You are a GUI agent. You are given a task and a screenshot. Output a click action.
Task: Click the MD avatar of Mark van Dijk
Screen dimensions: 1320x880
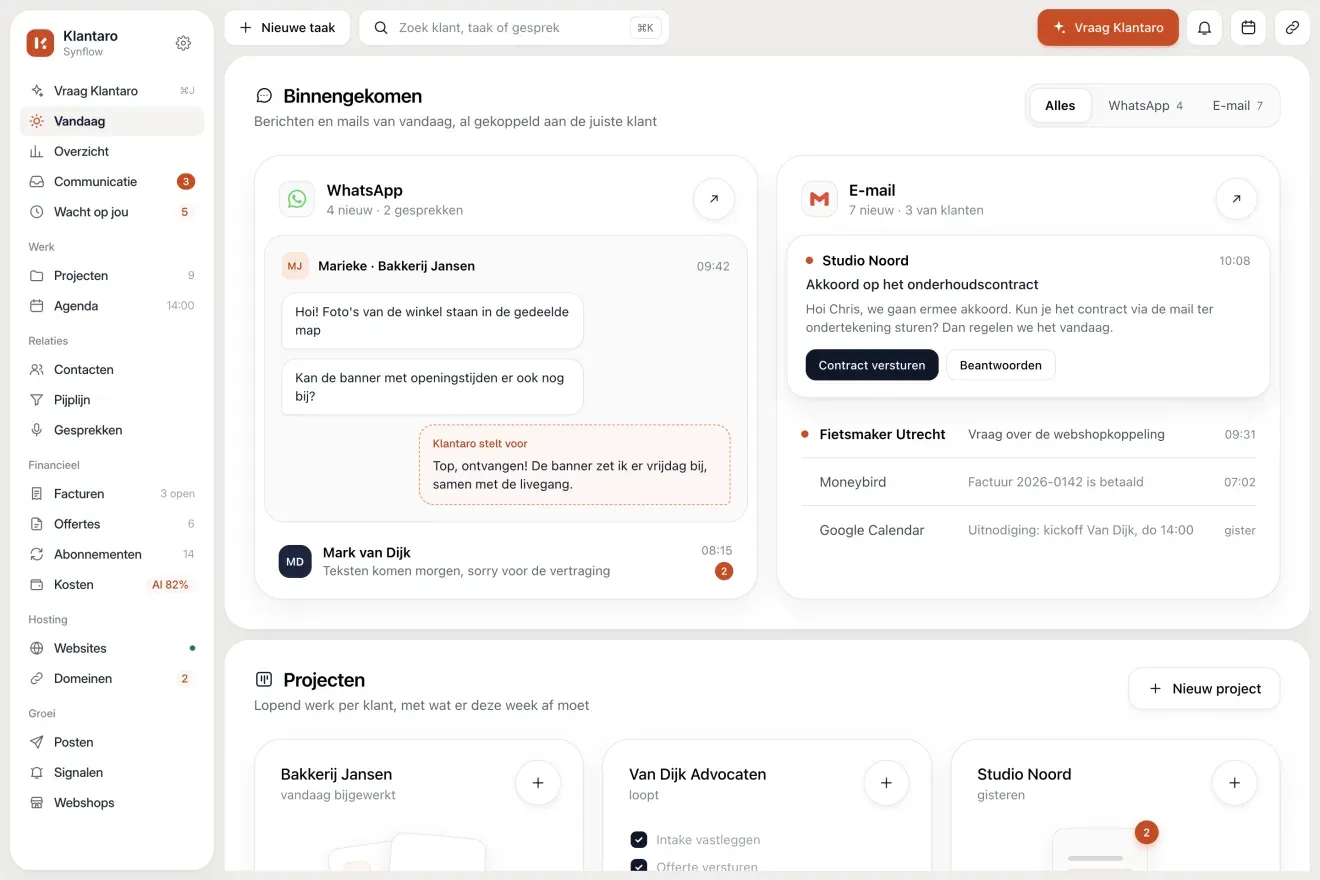pos(295,562)
